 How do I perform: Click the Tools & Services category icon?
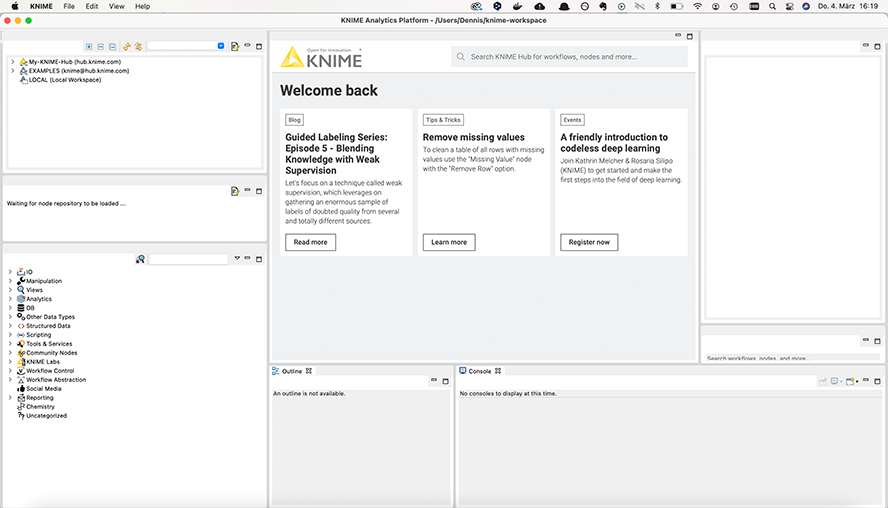point(21,344)
